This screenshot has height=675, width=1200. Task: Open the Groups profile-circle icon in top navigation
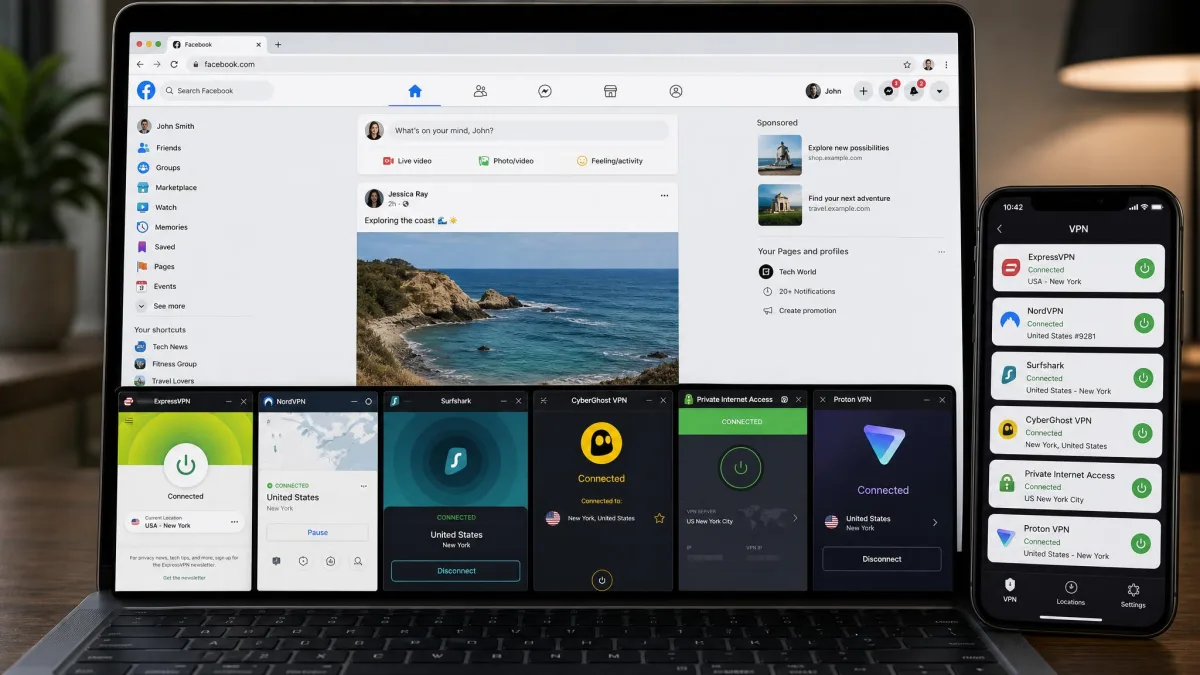point(676,91)
